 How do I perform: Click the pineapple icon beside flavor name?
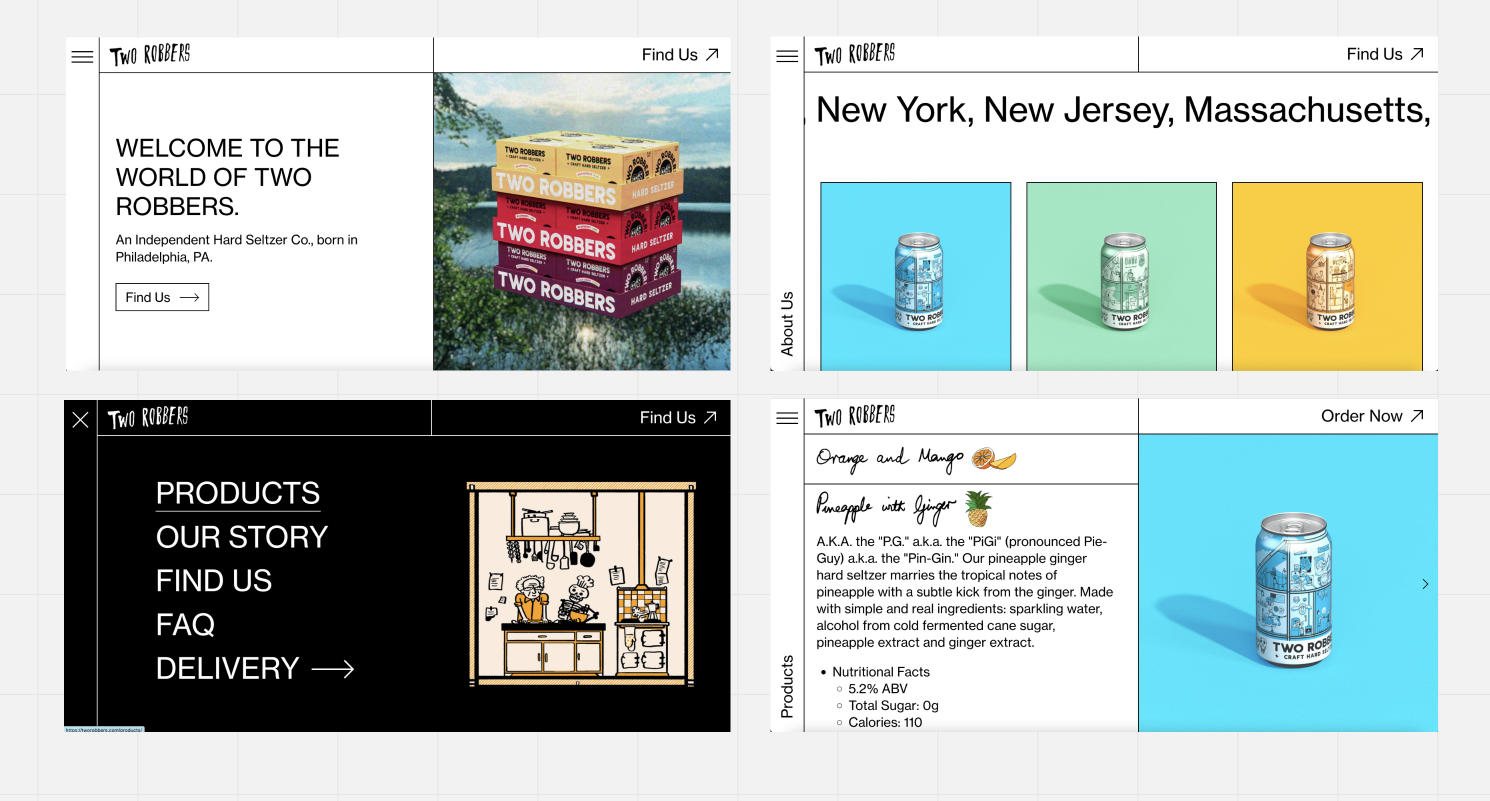[978, 509]
